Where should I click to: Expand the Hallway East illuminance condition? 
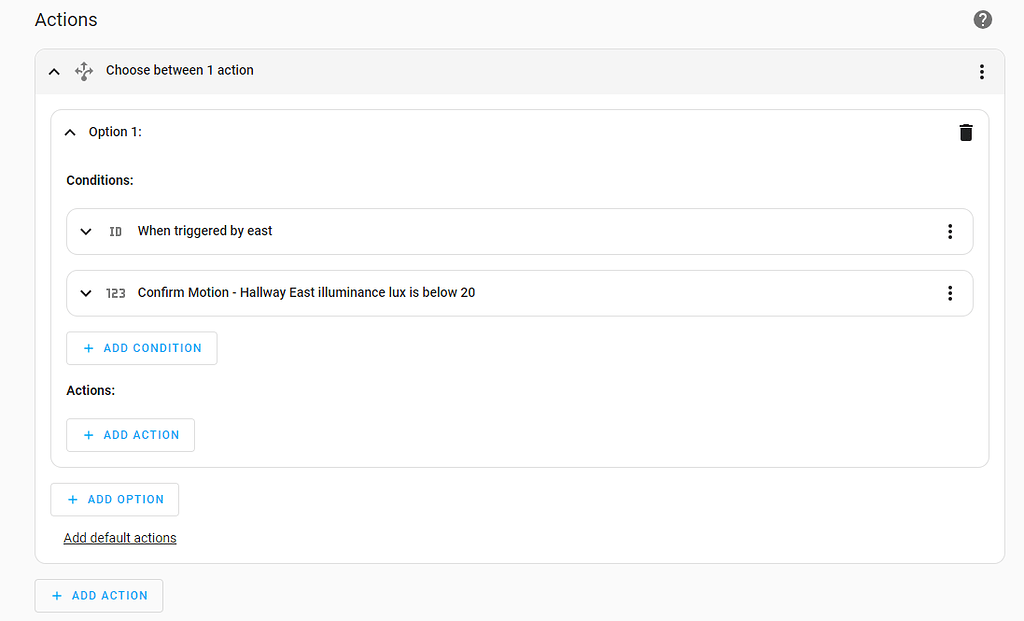[x=86, y=293]
